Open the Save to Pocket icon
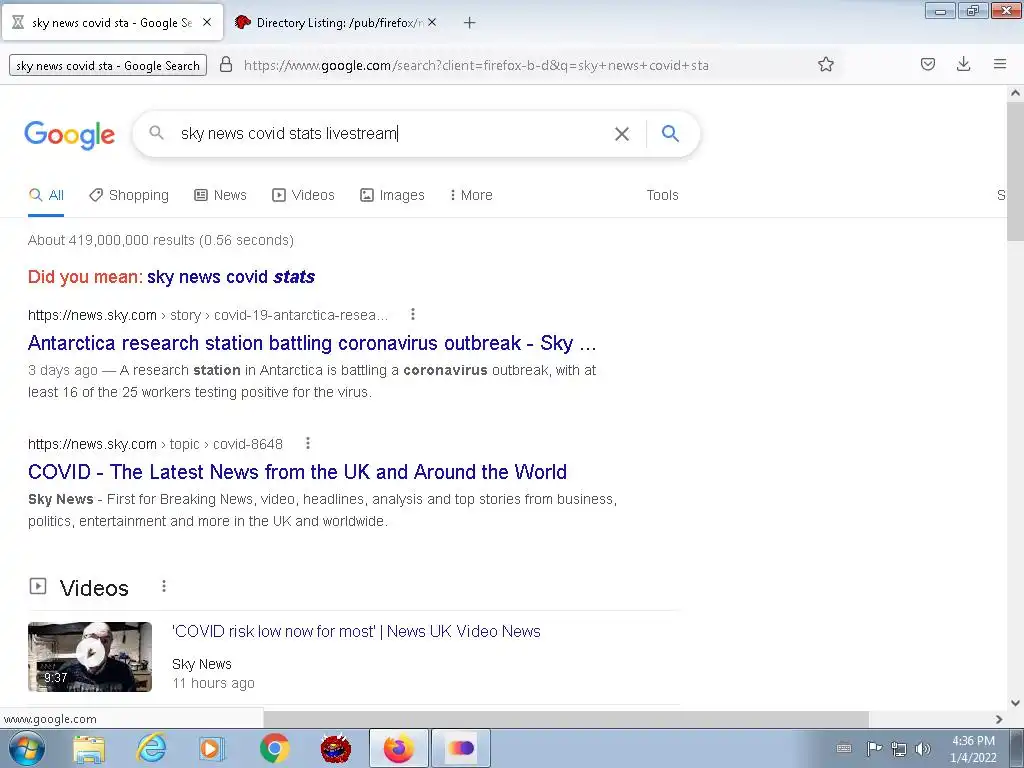The width and height of the screenshot is (1024, 768). (928, 64)
